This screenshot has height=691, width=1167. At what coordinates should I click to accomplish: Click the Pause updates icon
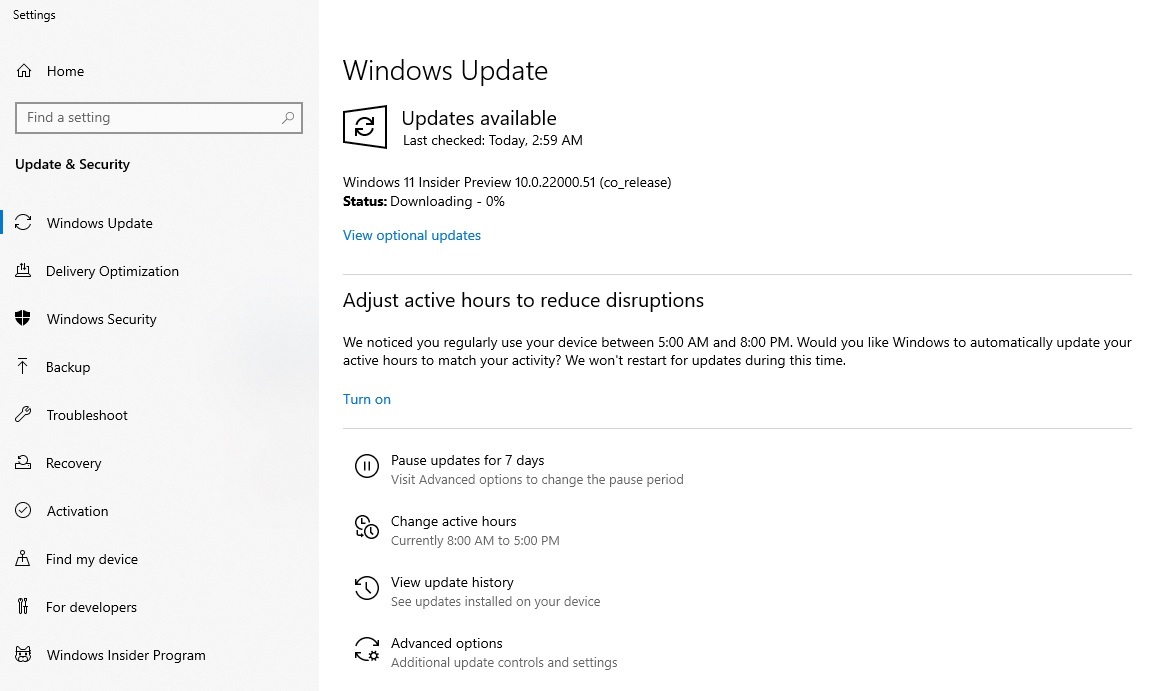coord(366,465)
